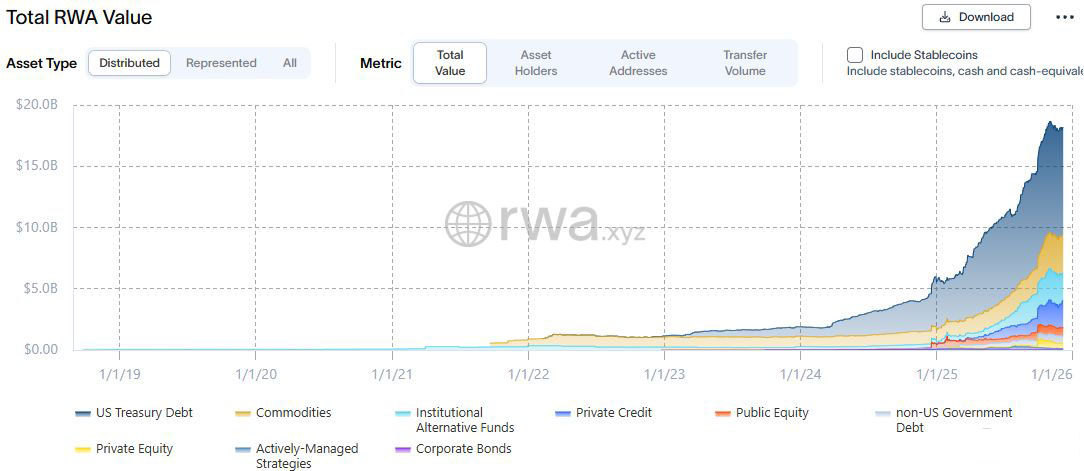Select the Total Value metric
The image size is (1084, 471).
point(450,63)
